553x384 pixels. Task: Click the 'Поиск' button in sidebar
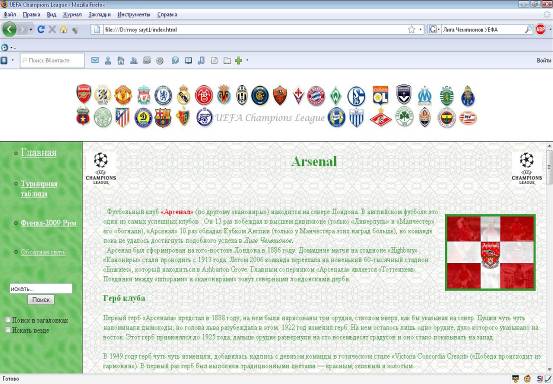pos(41,300)
